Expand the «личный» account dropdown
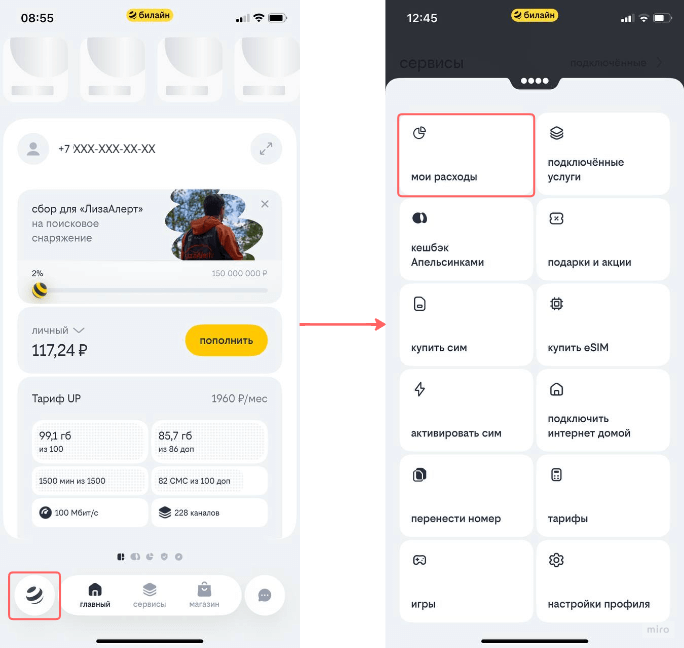 (x=58, y=330)
